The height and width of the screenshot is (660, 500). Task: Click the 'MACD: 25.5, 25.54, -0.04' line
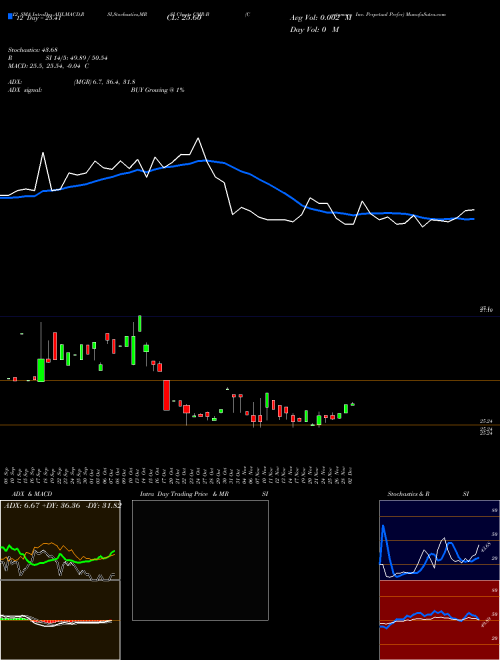pyautogui.click(x=48, y=66)
